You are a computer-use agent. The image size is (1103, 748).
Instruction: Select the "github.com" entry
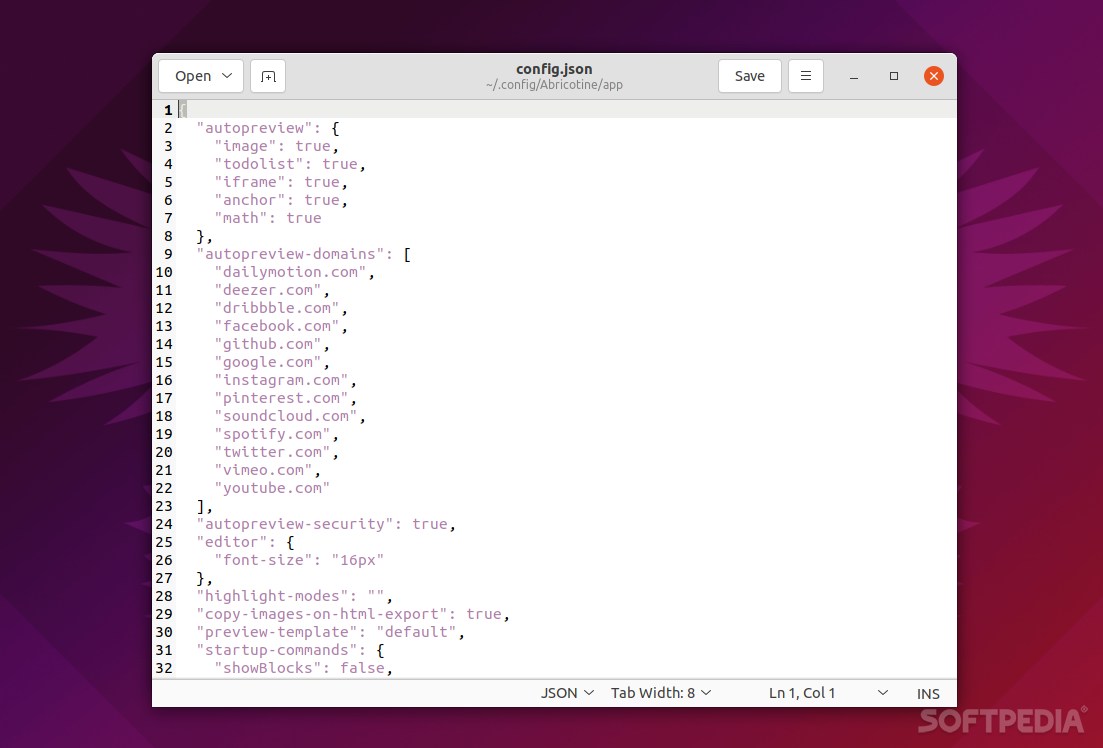tap(272, 344)
